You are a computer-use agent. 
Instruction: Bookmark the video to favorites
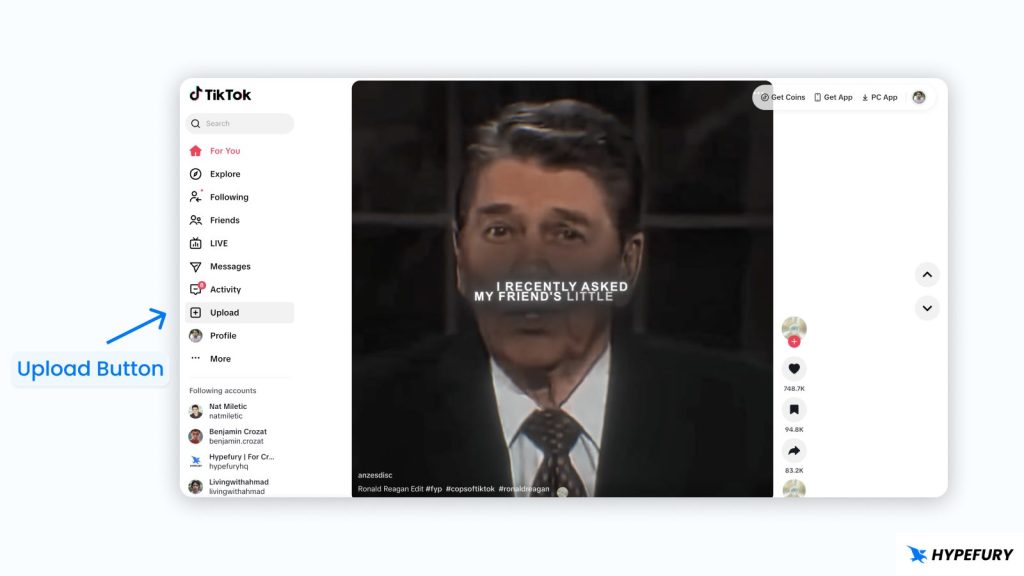(x=794, y=410)
